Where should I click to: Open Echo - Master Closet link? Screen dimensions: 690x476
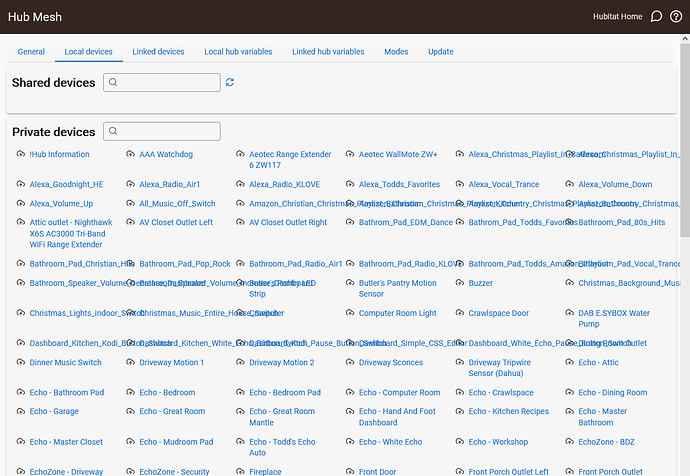pos(66,442)
